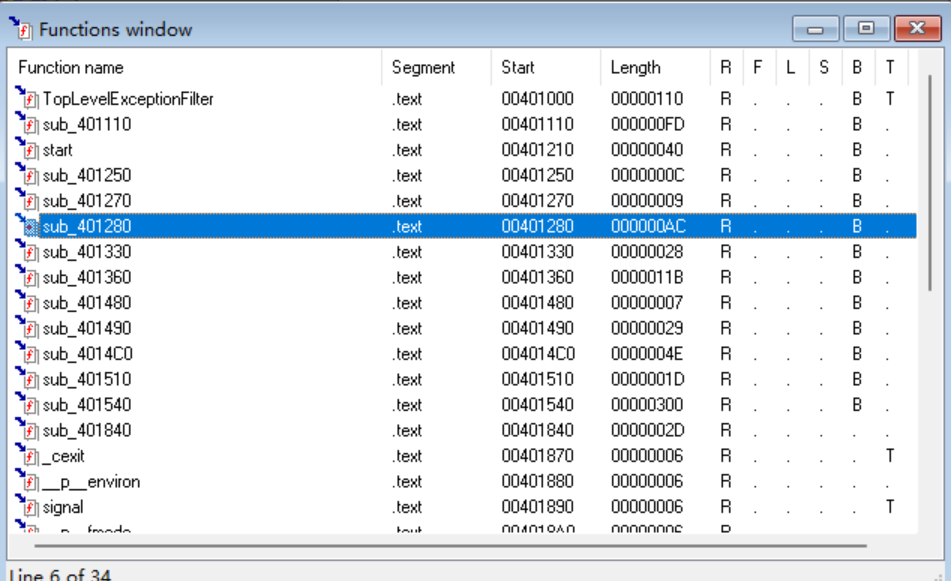This screenshot has height=581, width=951.
Task: Click the icon of highlighted sub_401280 row
Action: click(x=26, y=225)
